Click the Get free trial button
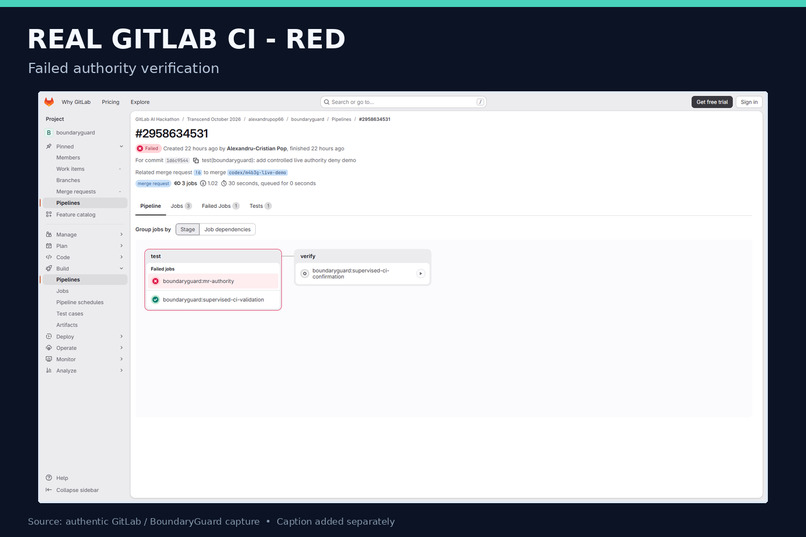This screenshot has width=806, height=537. [x=712, y=102]
